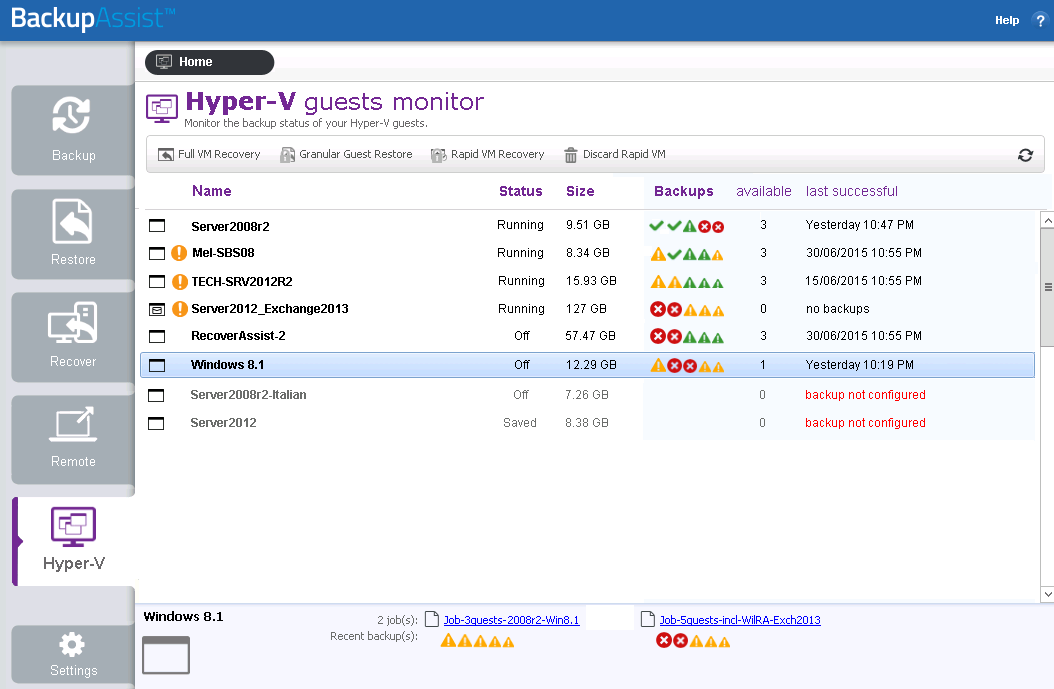Open the Remote section in sidebar
This screenshot has width=1054, height=689.
(73, 440)
